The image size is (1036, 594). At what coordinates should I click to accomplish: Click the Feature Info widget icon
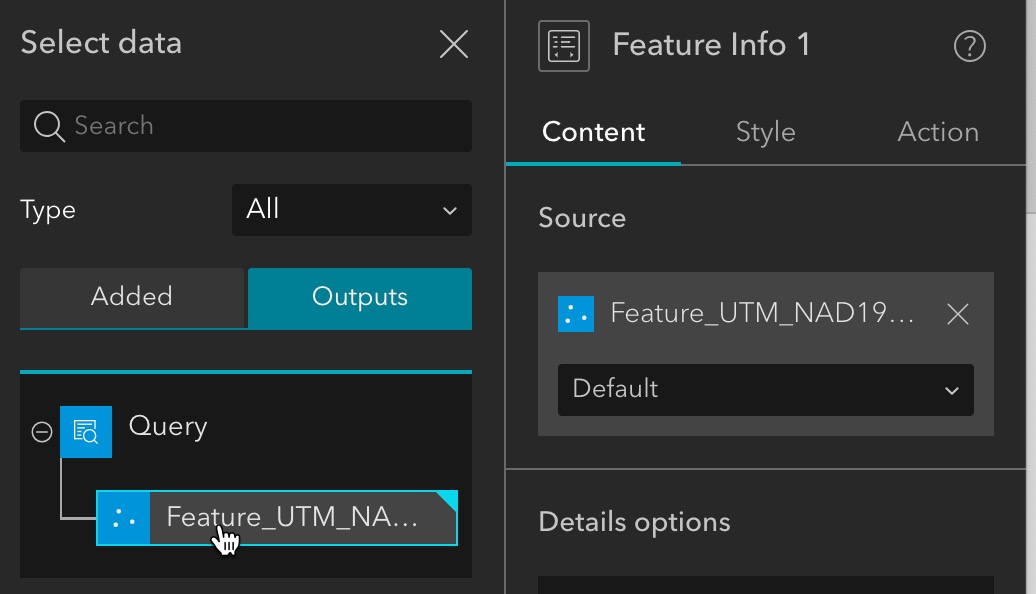click(564, 45)
